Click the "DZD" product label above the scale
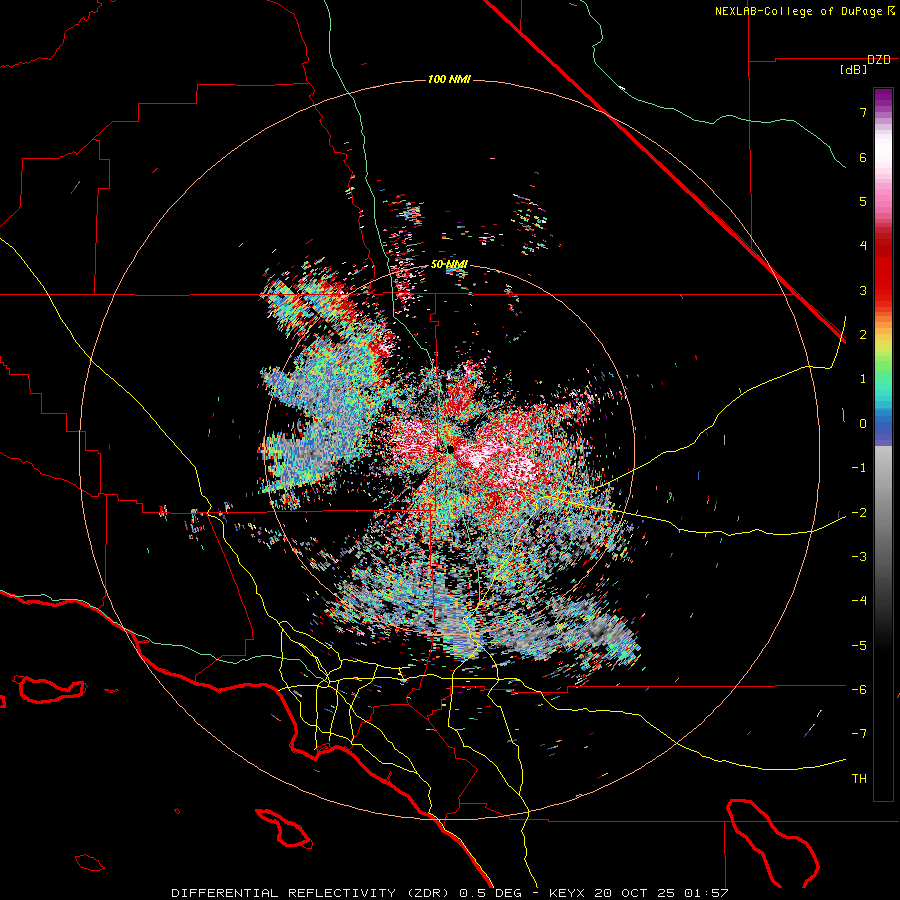 coord(879,60)
